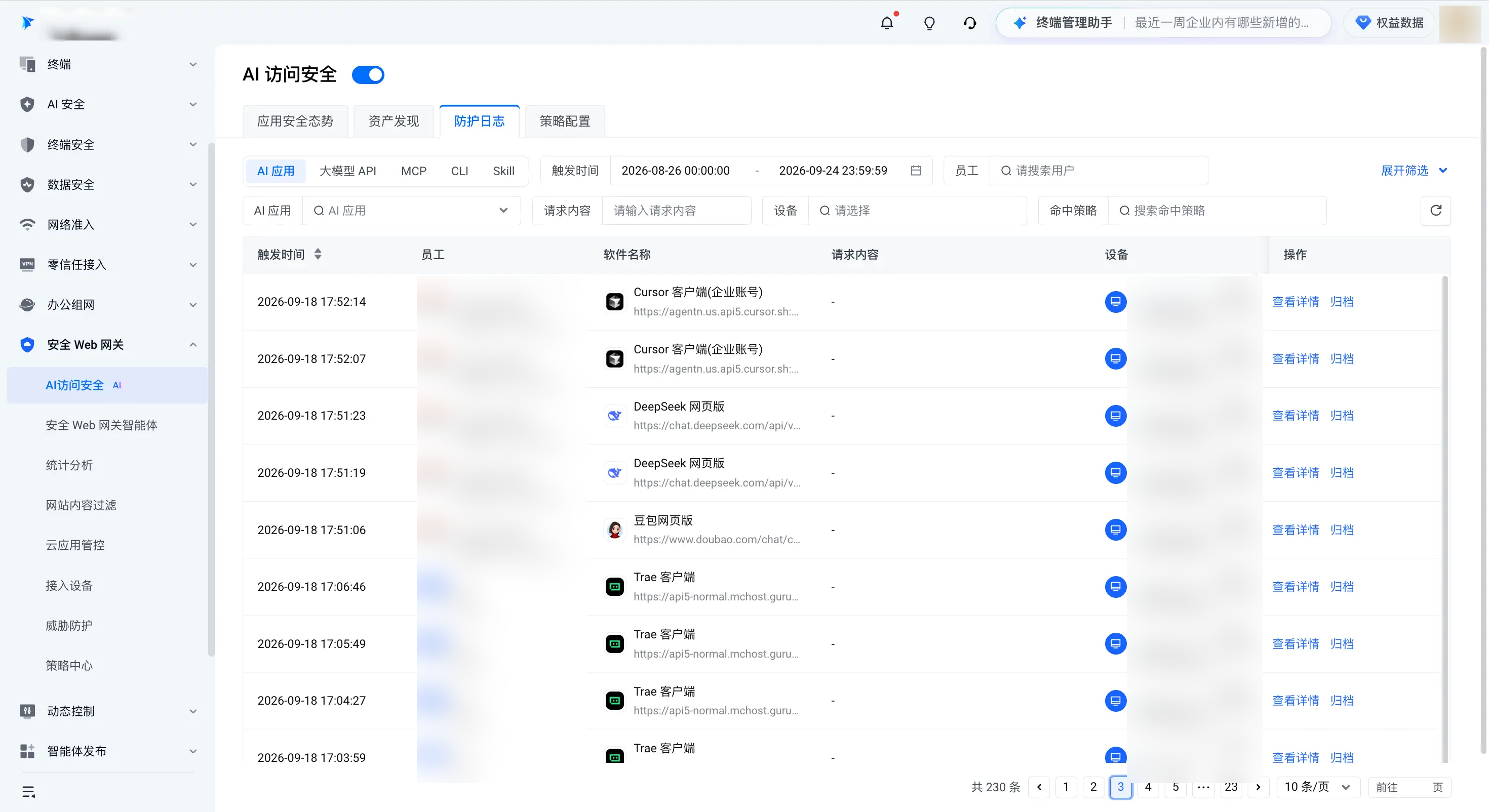Expand the AI 安全 sidebar menu
Viewport: 1489px width, 812px height.
click(107, 104)
